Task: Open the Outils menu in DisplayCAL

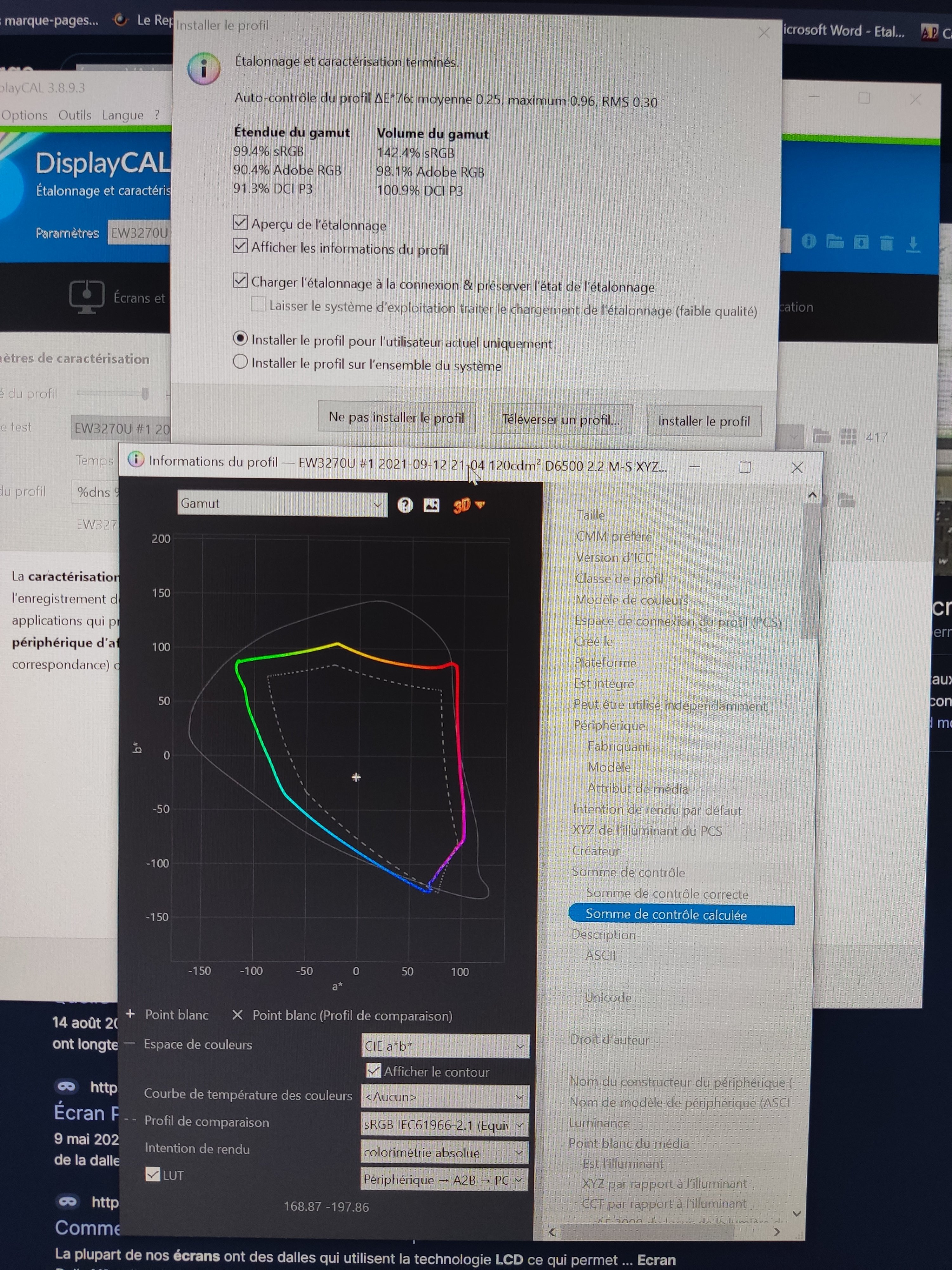Action: click(75, 115)
